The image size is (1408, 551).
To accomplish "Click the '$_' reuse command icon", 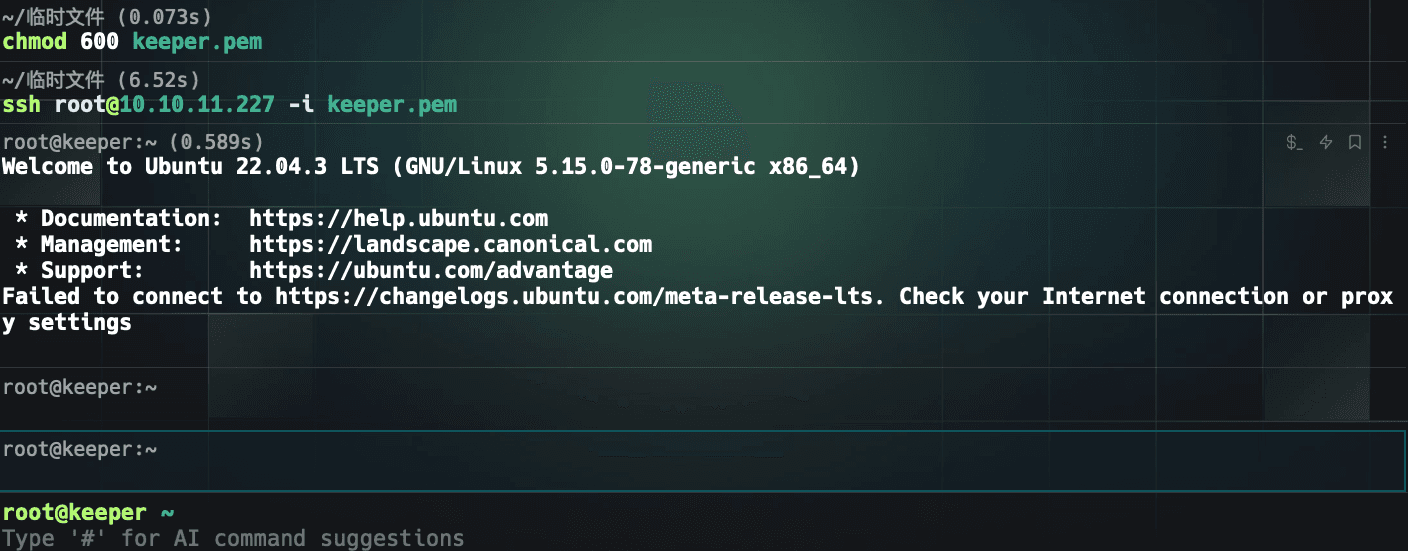I will [1294, 142].
